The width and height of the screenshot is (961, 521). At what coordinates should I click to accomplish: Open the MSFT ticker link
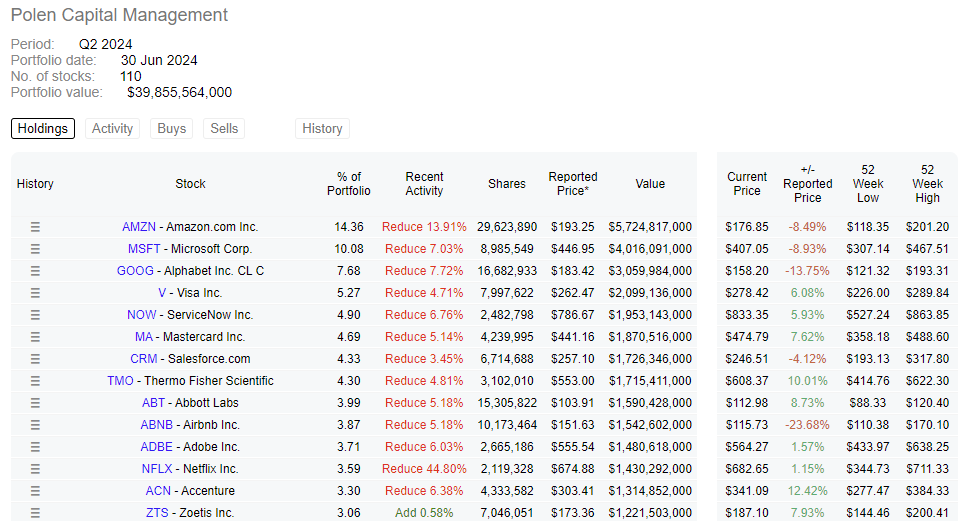tap(144, 249)
